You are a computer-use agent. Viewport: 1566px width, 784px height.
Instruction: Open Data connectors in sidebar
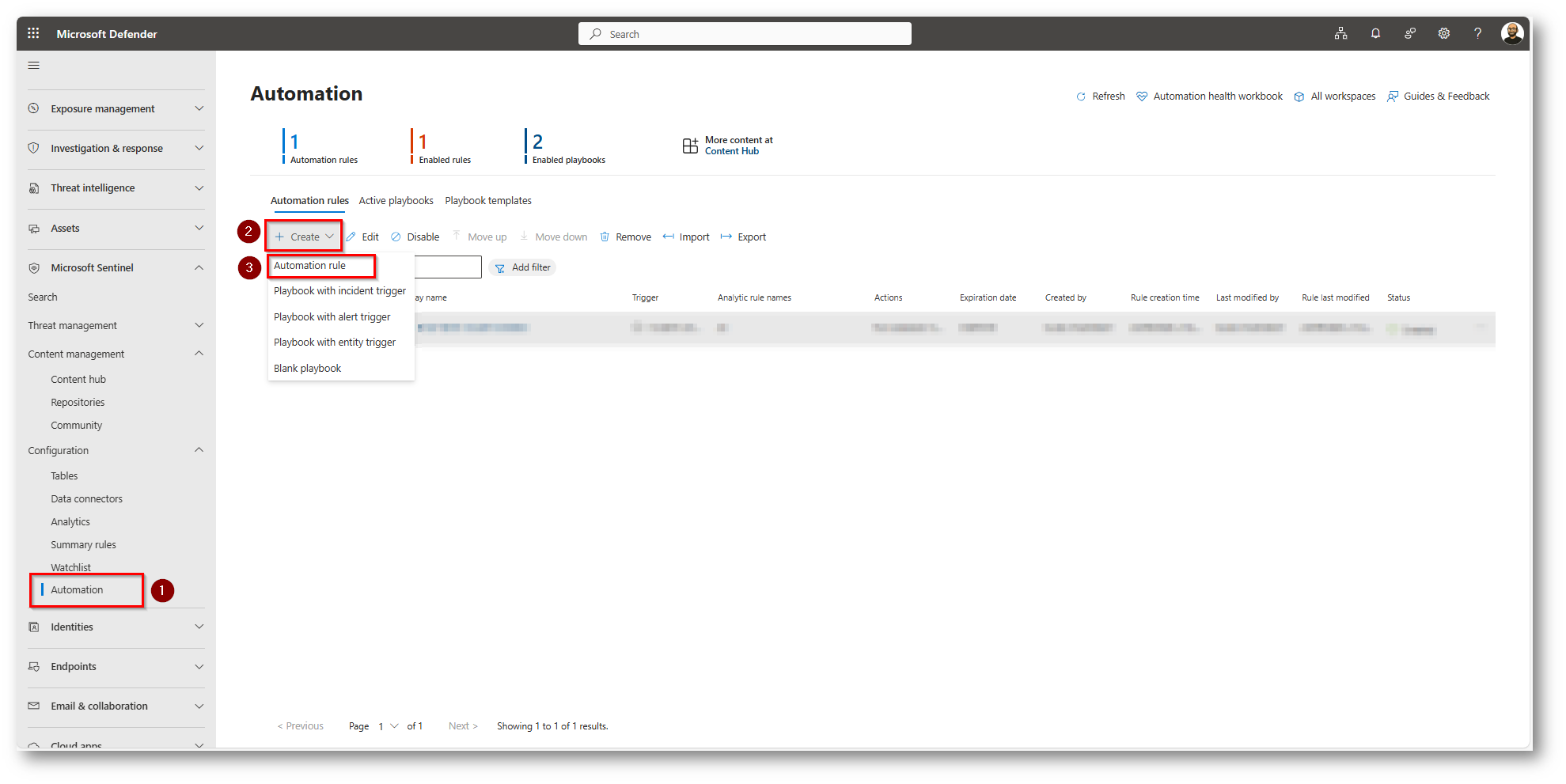tap(87, 499)
